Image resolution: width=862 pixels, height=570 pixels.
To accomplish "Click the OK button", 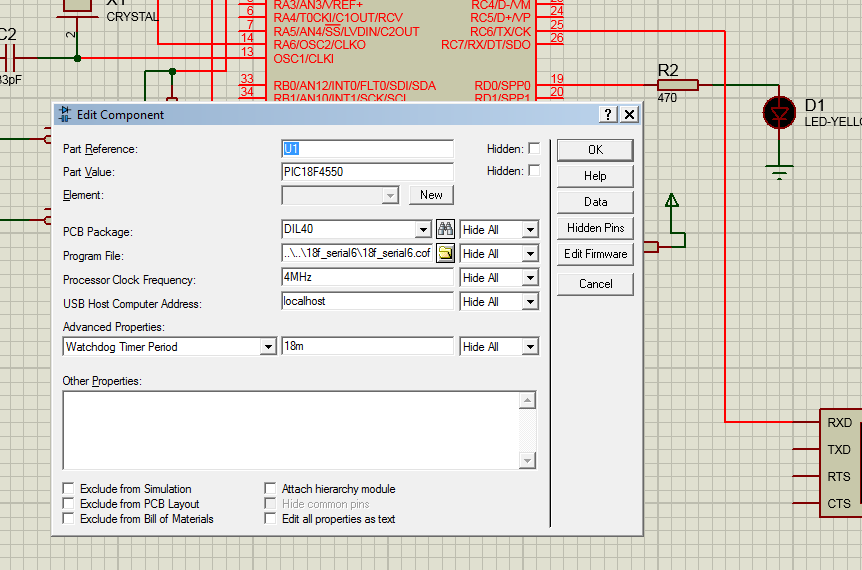I will click(595, 150).
